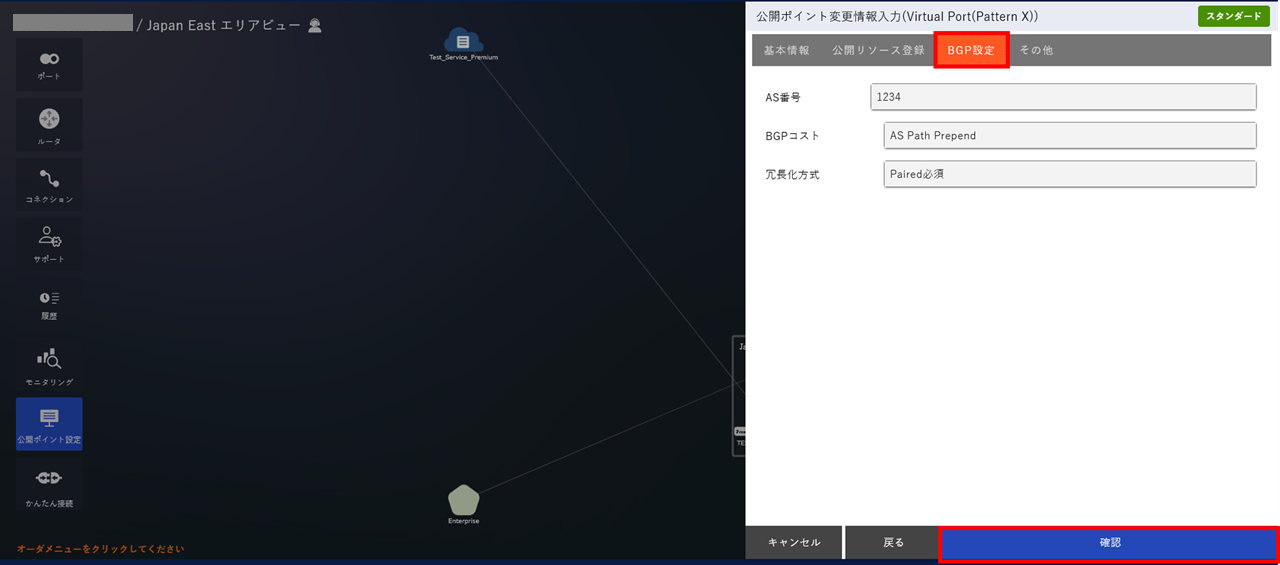Open the サポート (Support) sidebar menu
The height and width of the screenshot is (565, 1280).
[49, 244]
